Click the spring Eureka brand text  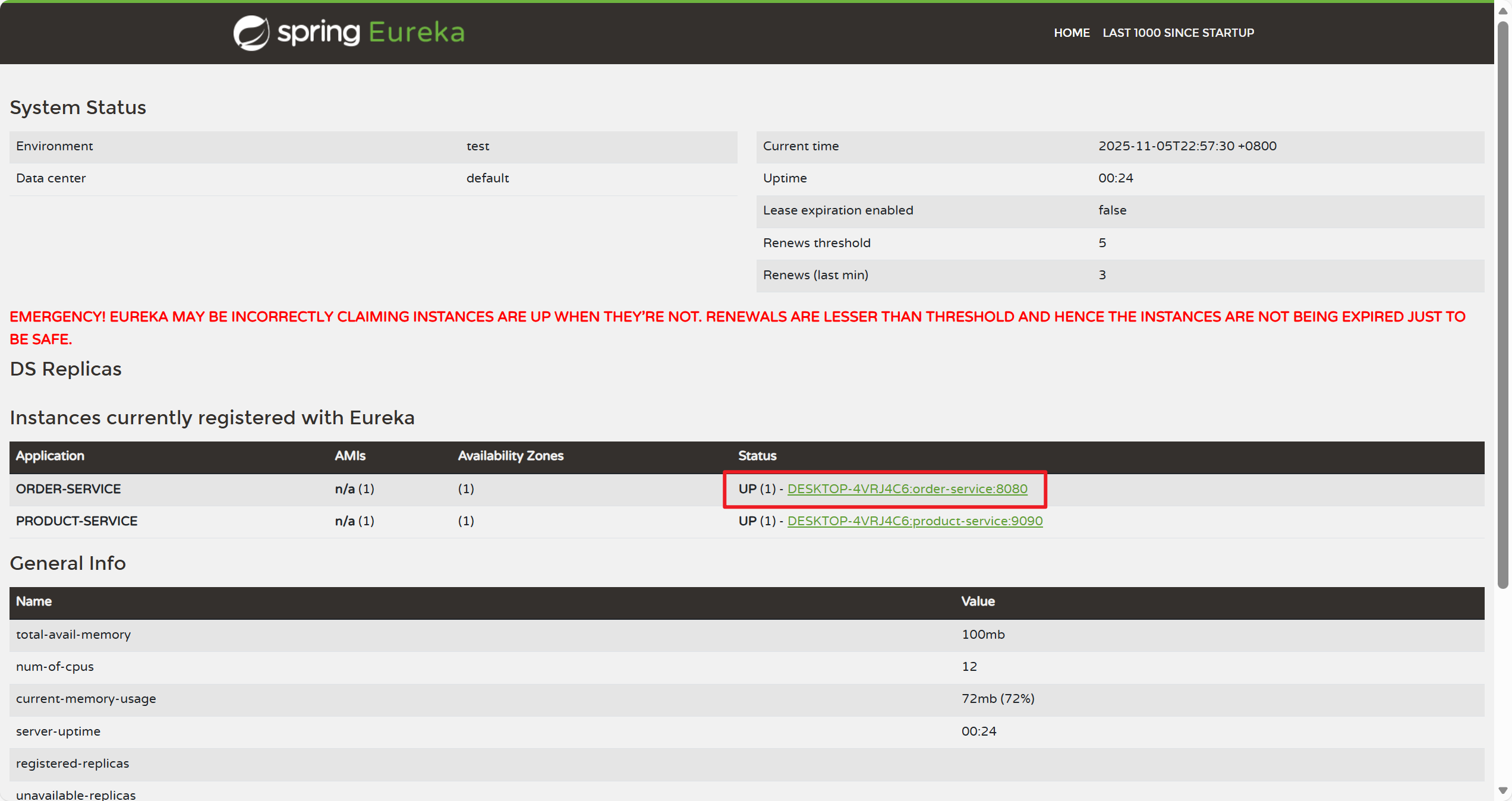pos(371,33)
